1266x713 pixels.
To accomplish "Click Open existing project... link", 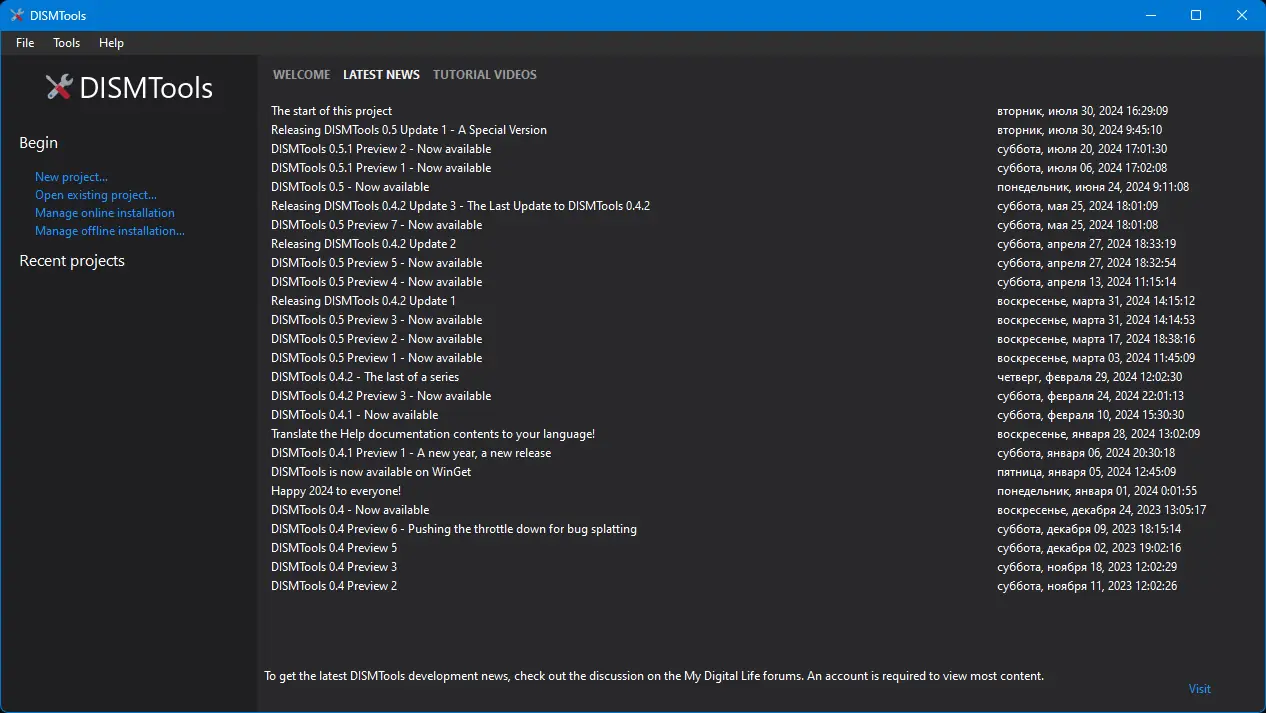I will coord(96,195).
